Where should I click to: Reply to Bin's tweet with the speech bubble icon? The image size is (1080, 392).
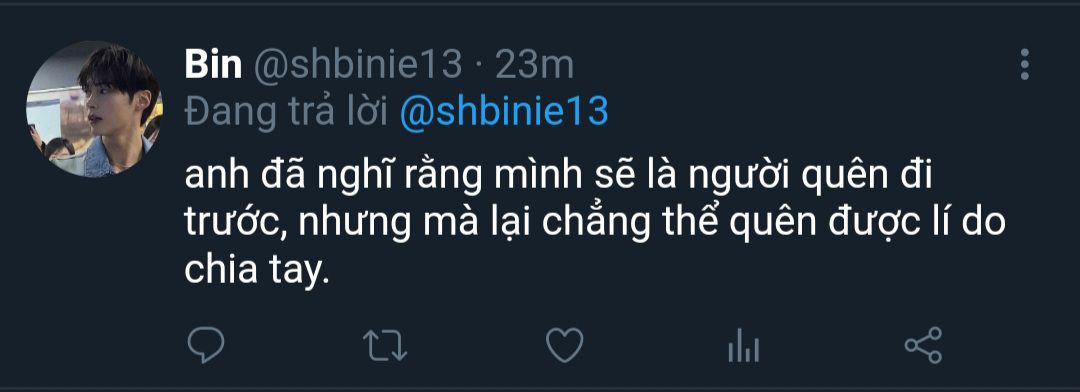[x=205, y=344]
